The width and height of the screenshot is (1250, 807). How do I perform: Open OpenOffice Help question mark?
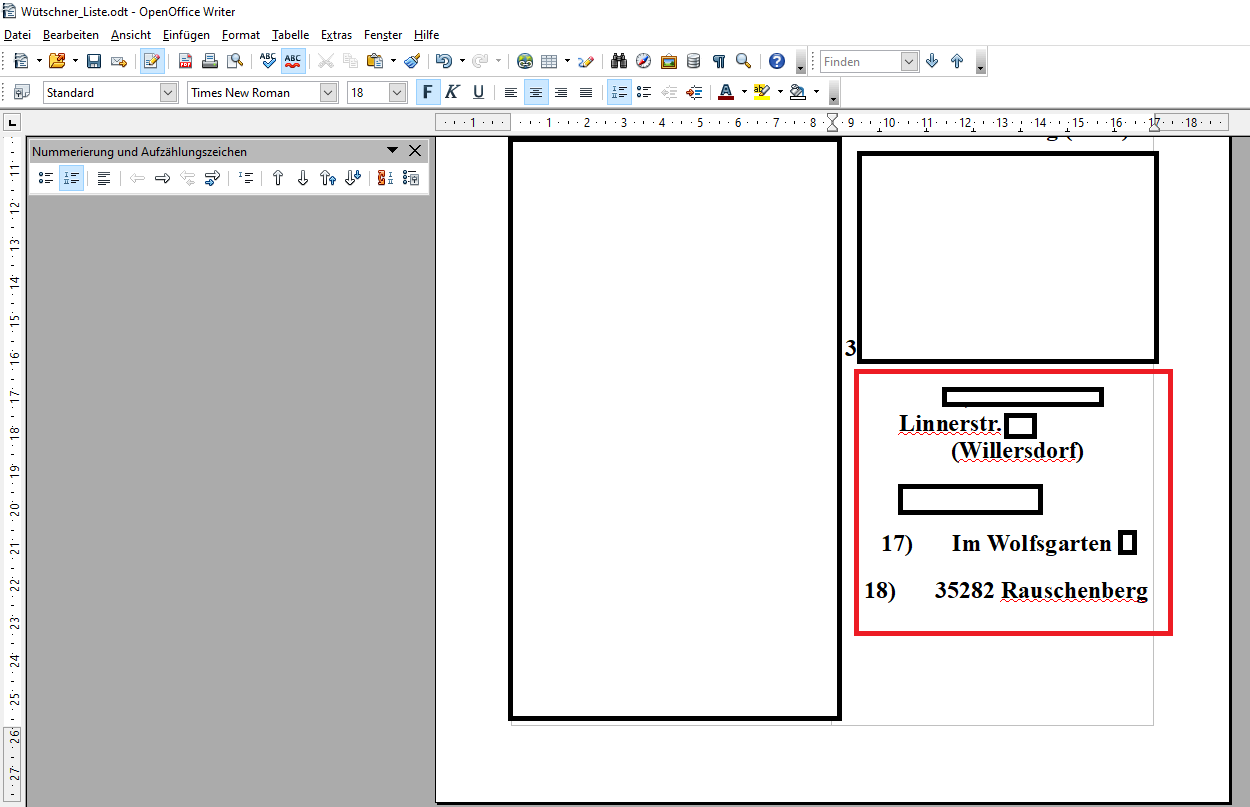pyautogui.click(x=777, y=61)
